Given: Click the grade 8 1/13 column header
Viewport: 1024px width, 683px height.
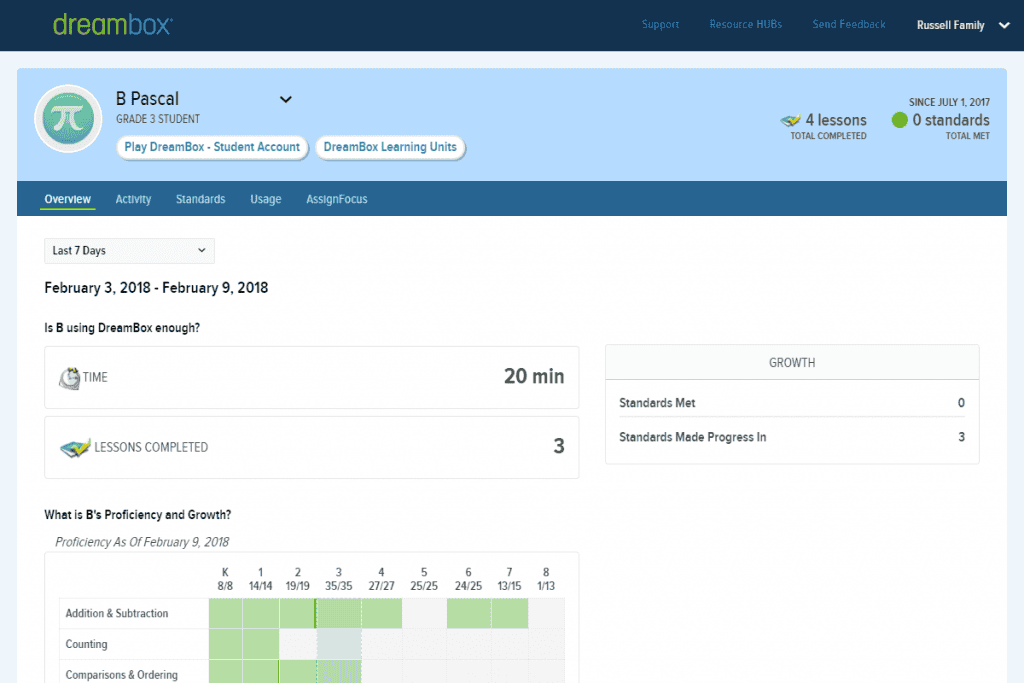Looking at the screenshot, I should tap(546, 579).
